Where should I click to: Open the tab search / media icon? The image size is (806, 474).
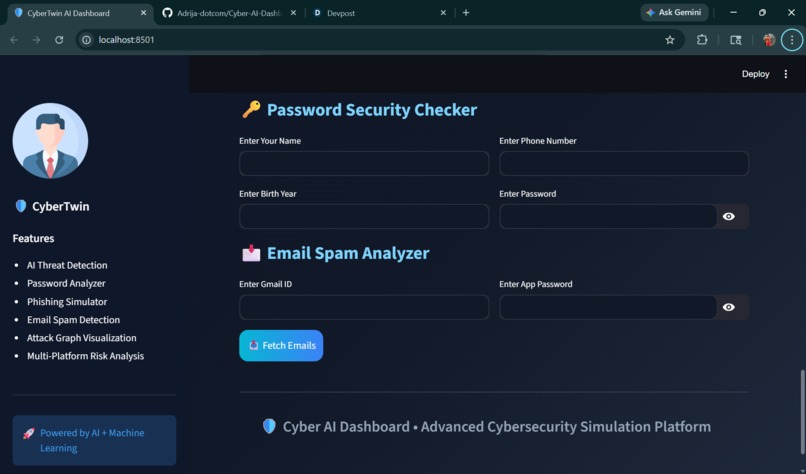(x=736, y=40)
